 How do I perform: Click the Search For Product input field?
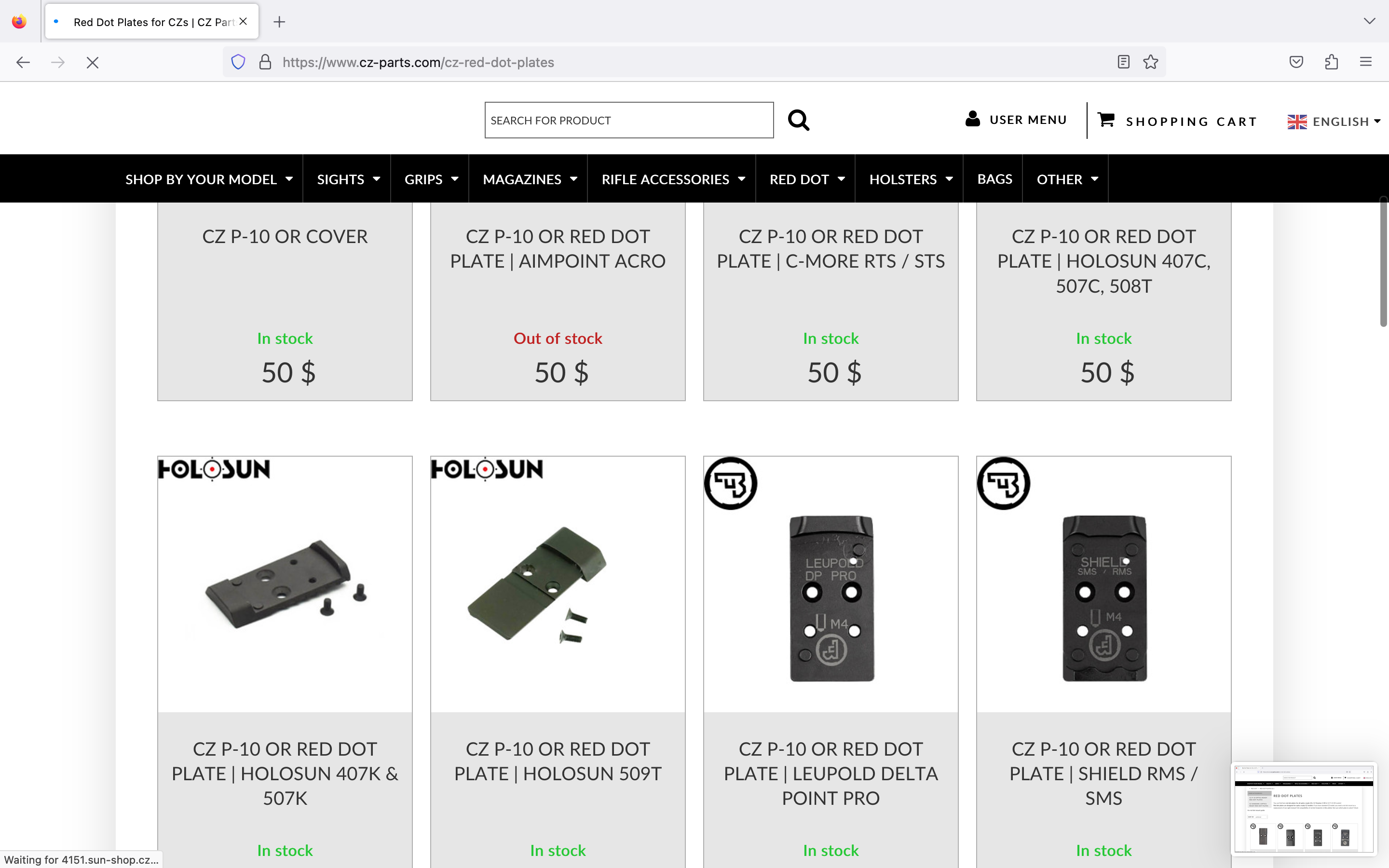[628, 121]
